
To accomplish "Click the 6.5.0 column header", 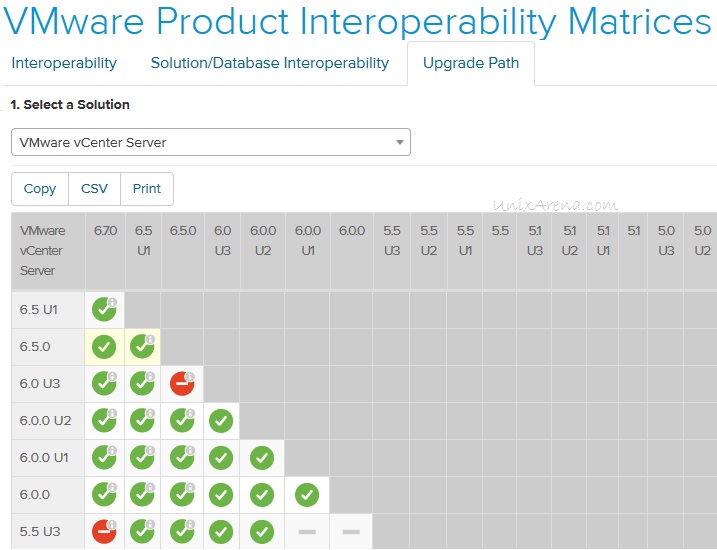I will [x=183, y=251].
